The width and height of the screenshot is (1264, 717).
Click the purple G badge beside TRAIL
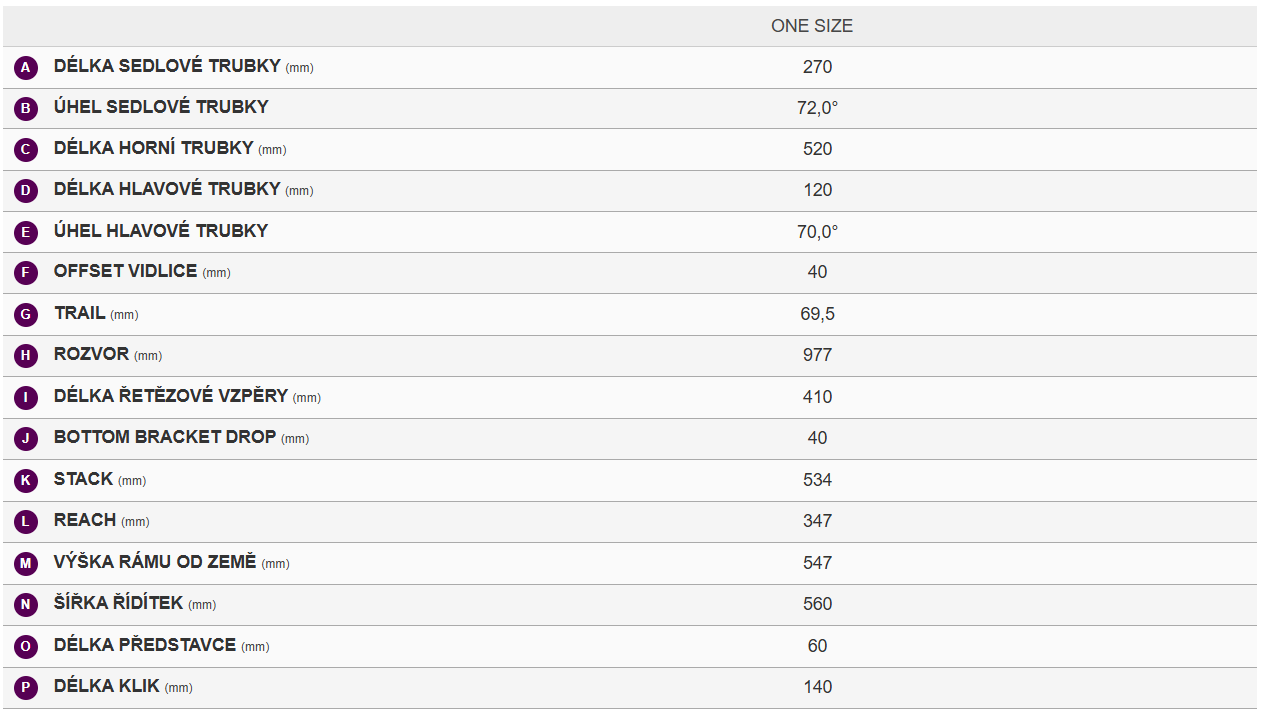click(x=26, y=315)
